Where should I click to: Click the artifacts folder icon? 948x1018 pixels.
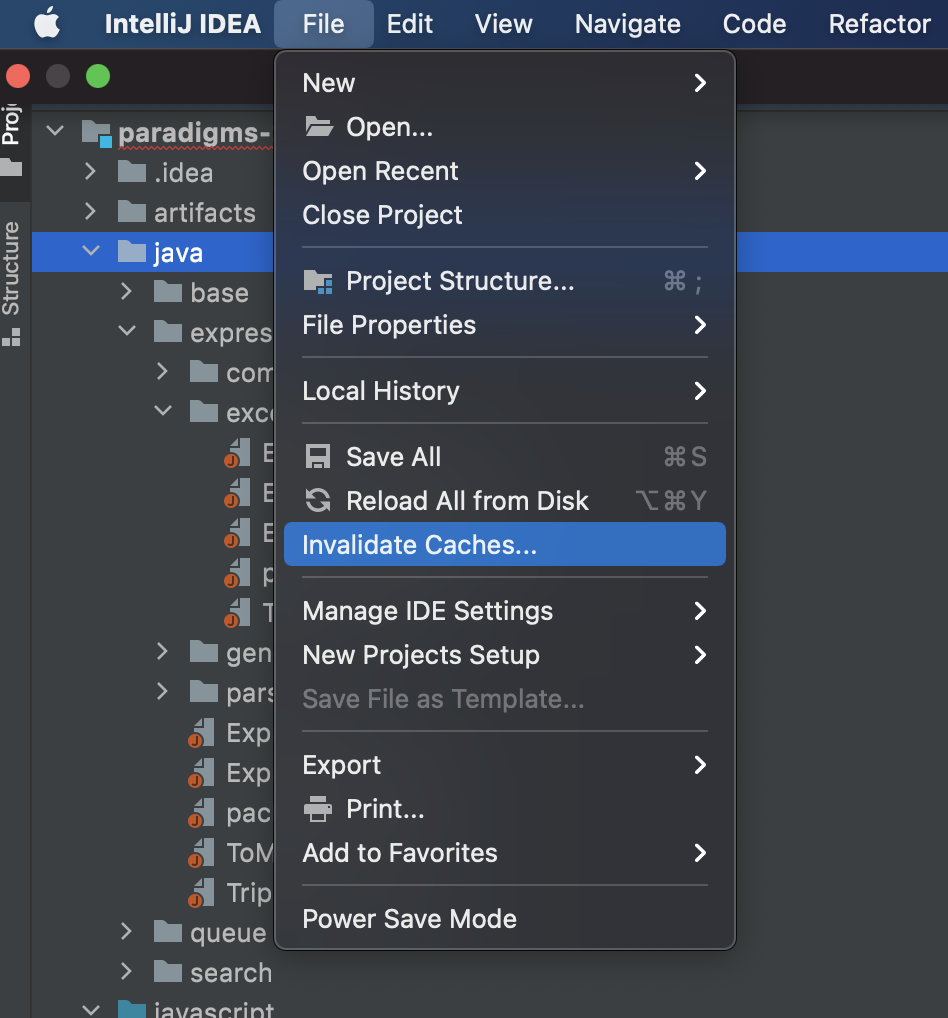tap(132, 212)
